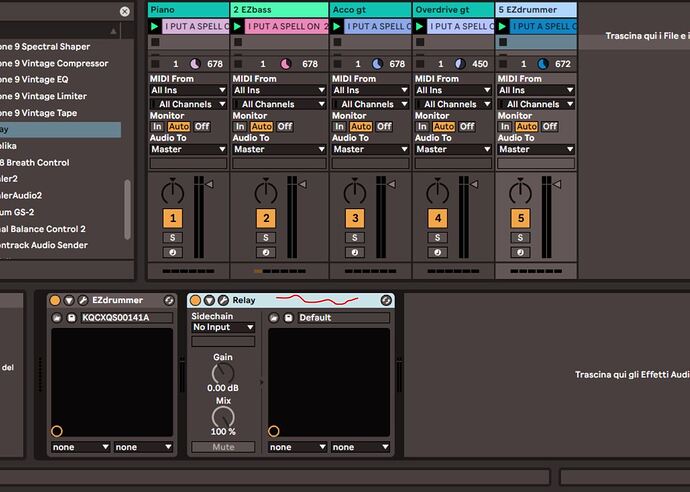The image size is (690, 492).
Task: Click the Piano track pan knob
Action: click(172, 192)
